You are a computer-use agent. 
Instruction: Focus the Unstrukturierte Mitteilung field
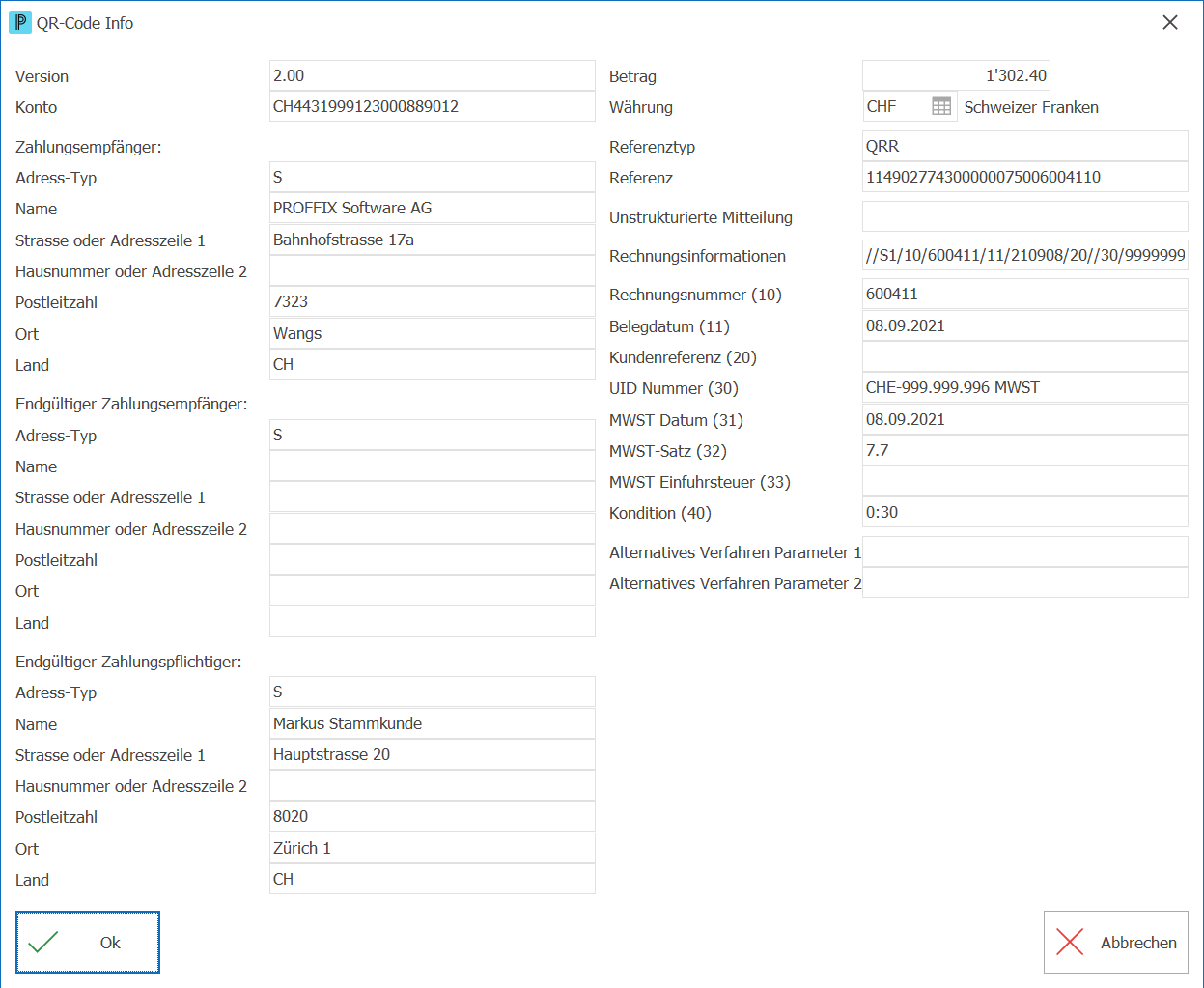(x=1025, y=216)
